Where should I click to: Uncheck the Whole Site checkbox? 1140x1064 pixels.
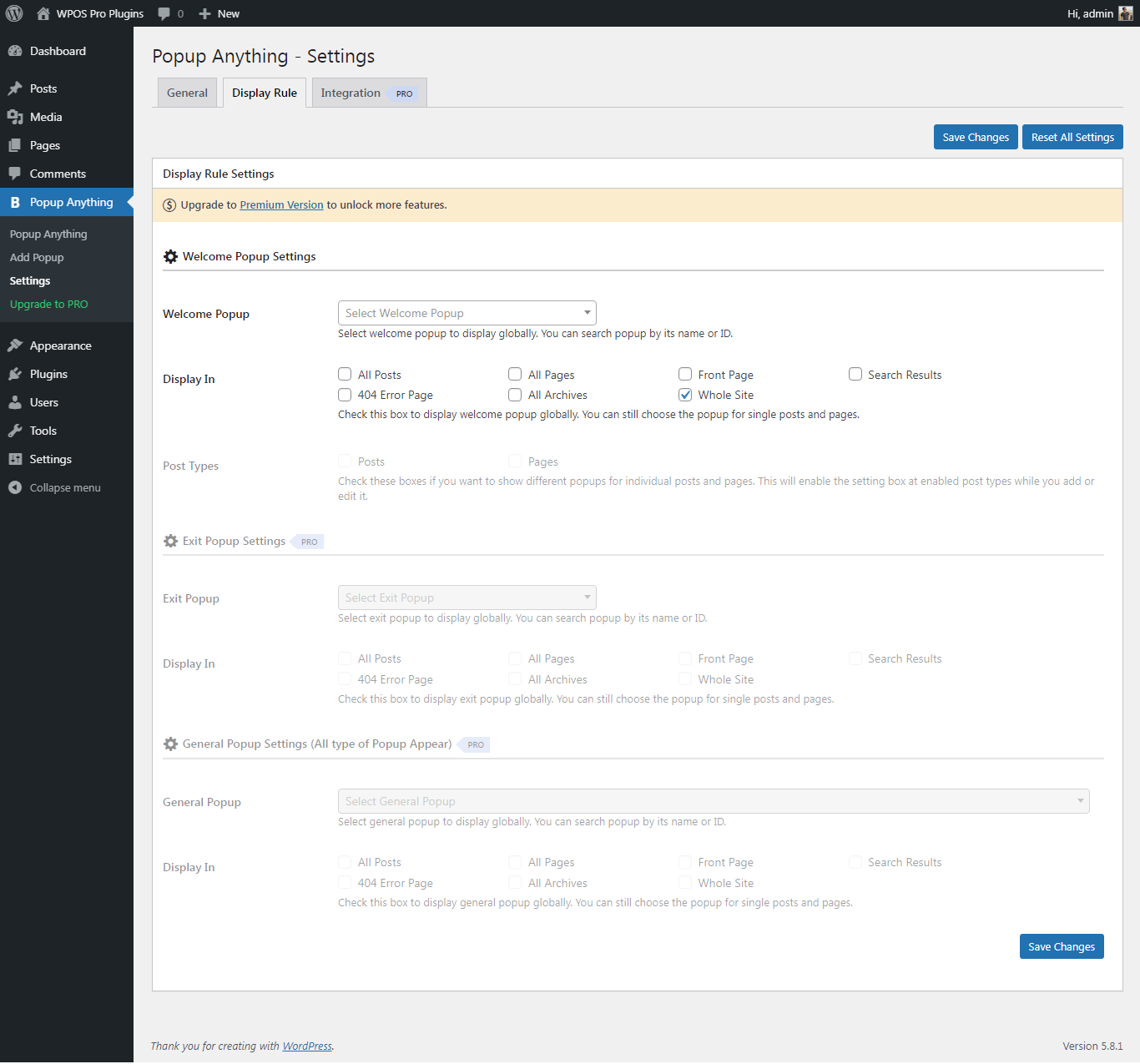click(685, 395)
